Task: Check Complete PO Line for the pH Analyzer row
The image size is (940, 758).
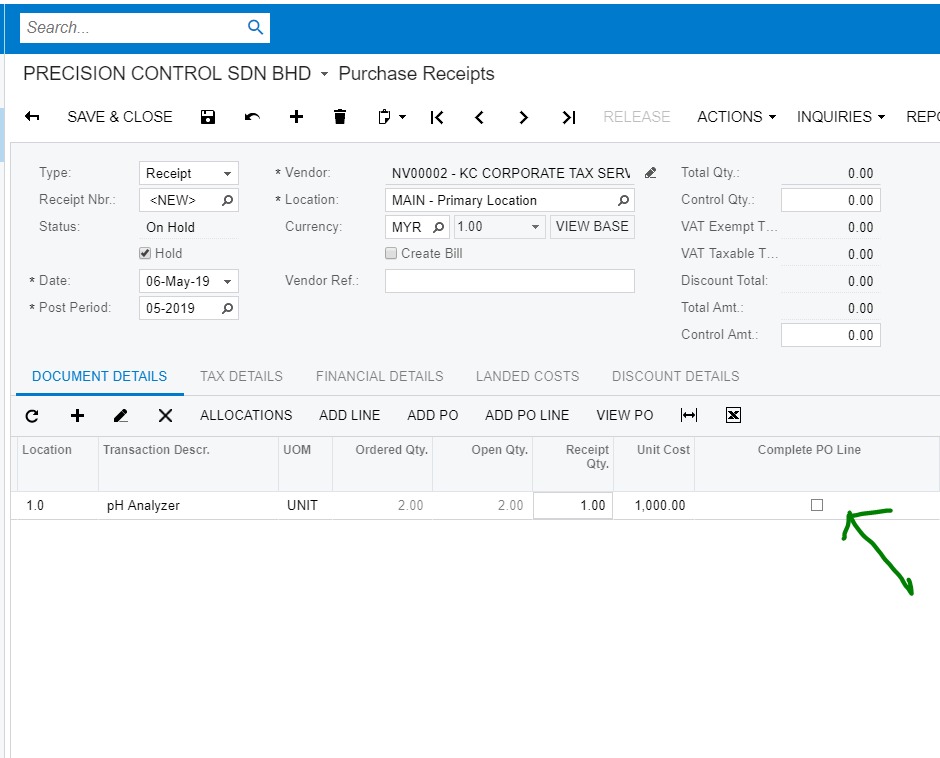Action: (x=817, y=505)
